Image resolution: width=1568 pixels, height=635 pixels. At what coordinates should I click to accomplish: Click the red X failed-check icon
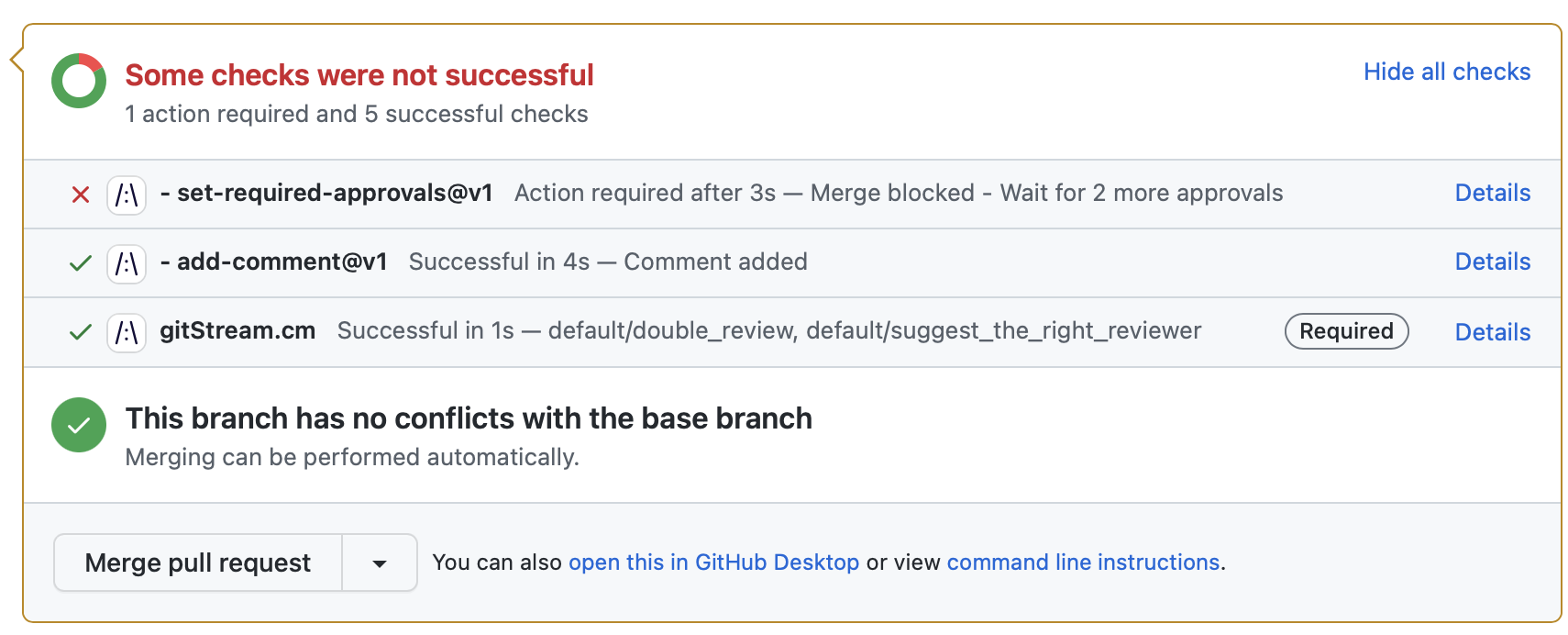81,195
